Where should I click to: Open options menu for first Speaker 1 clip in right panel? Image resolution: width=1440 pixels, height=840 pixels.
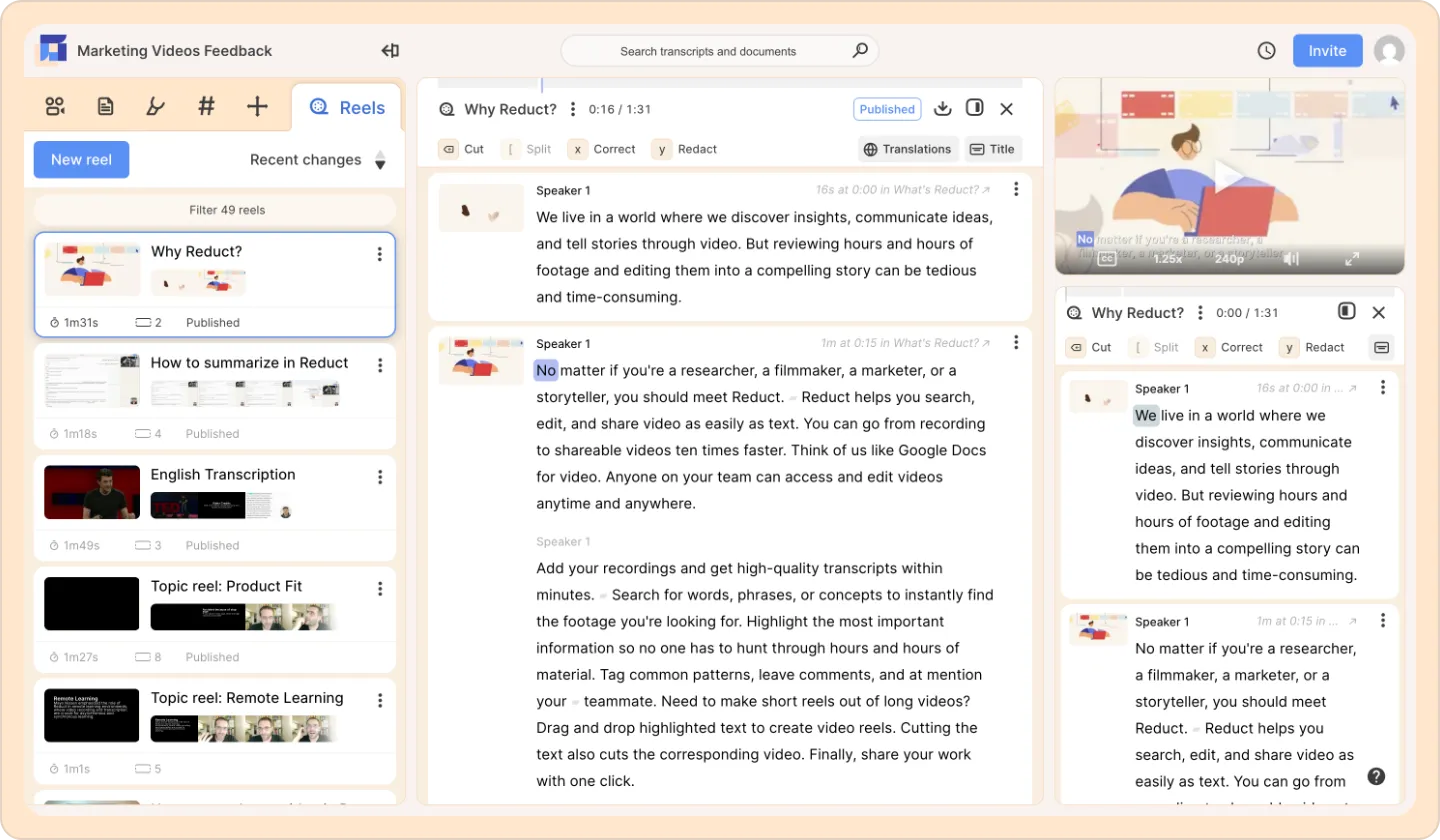click(1383, 387)
